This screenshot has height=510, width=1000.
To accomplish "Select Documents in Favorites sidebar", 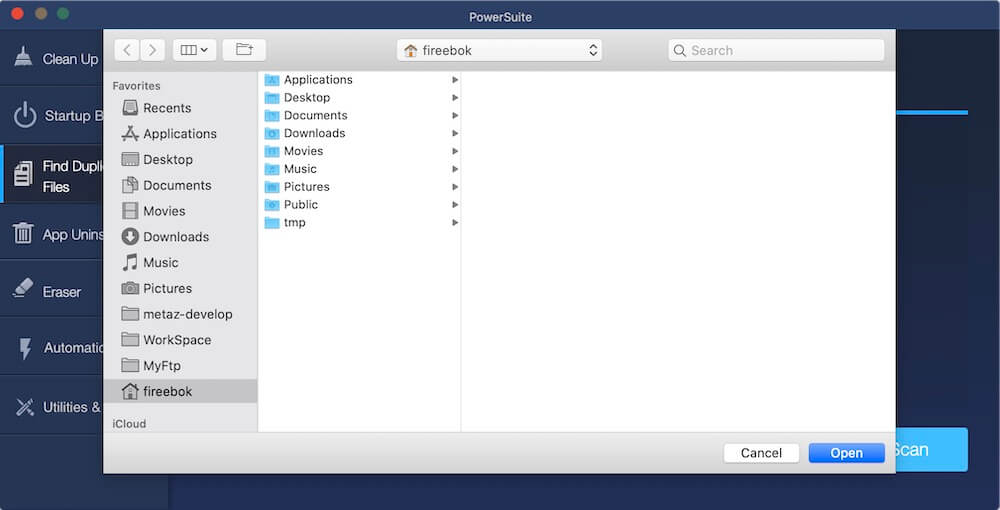I will [180, 186].
